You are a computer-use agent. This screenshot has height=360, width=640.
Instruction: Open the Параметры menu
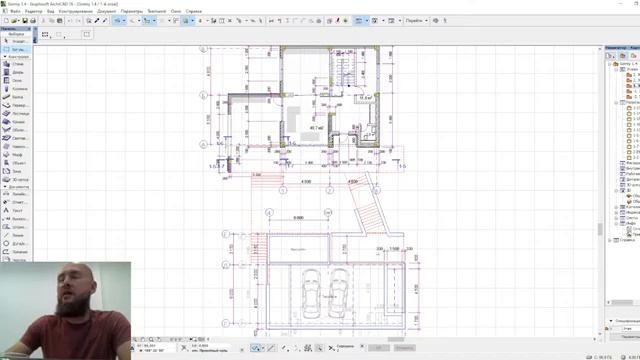[132, 11]
